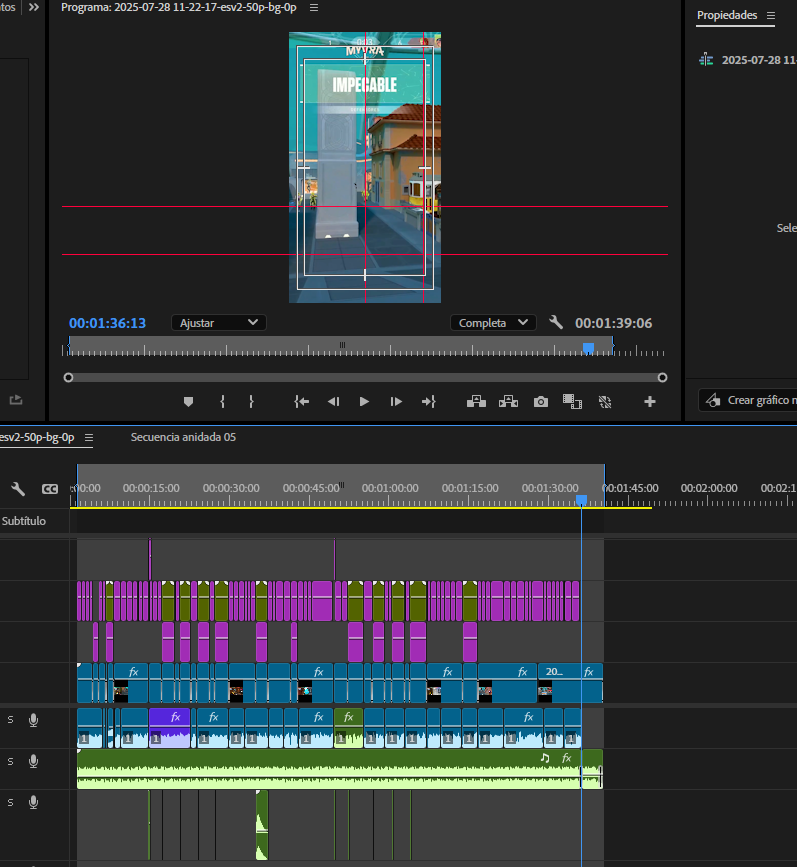
Task: Open the Program panel hamburger menu
Action: [314, 8]
